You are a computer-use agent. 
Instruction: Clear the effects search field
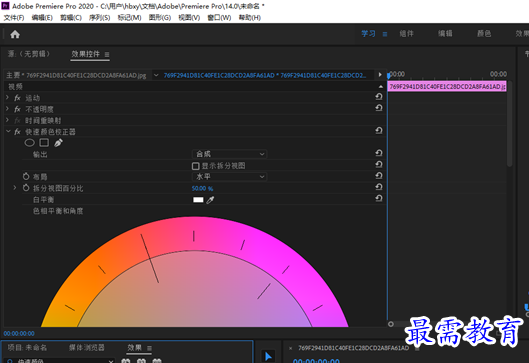pos(111,361)
